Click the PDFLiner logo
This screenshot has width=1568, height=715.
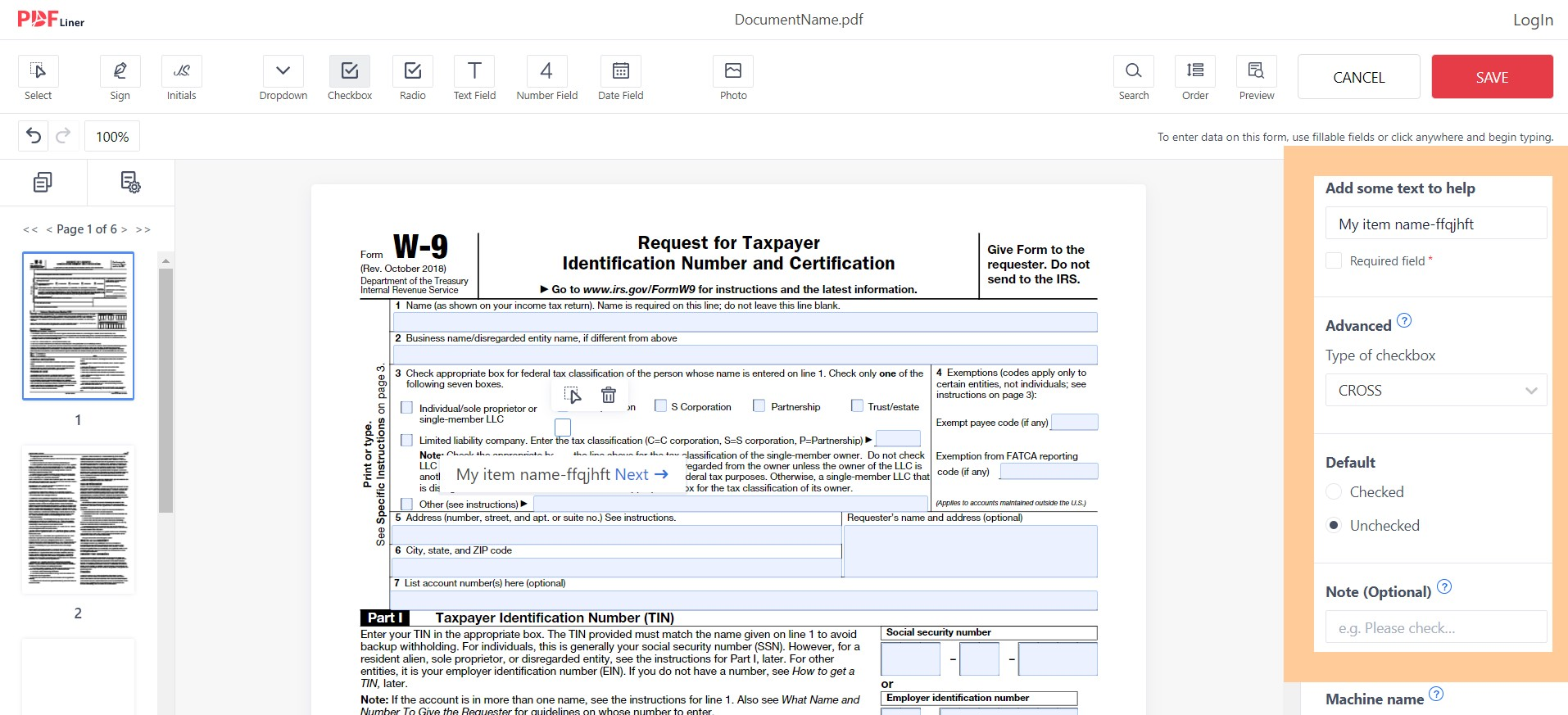(x=51, y=20)
